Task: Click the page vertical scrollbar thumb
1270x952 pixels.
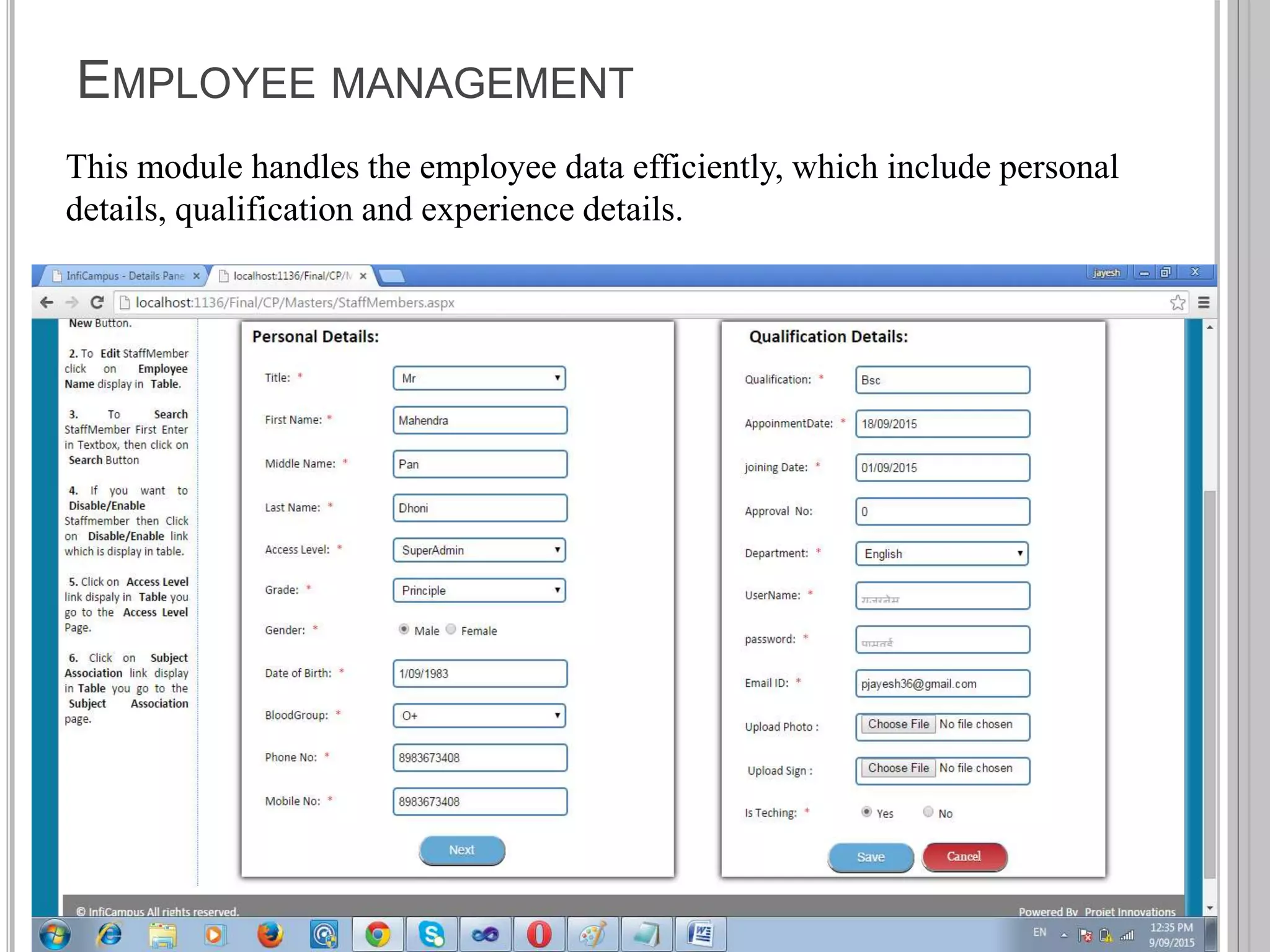Action: coord(1210,684)
